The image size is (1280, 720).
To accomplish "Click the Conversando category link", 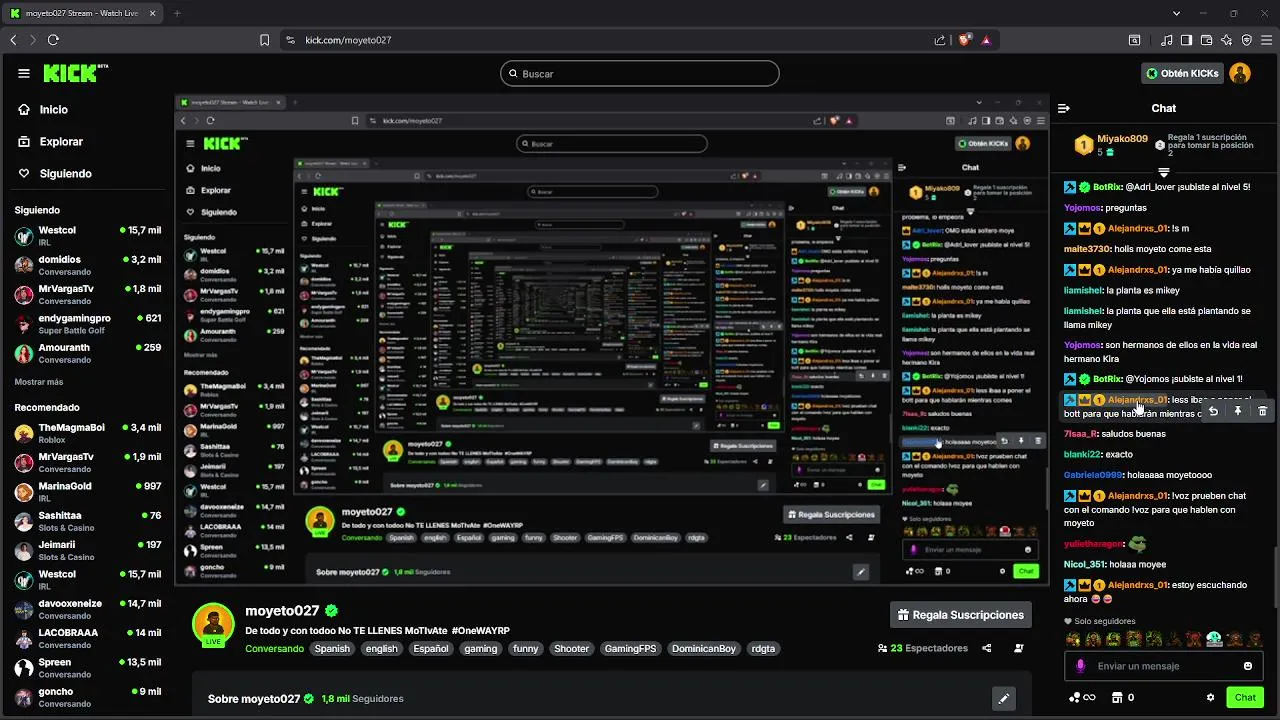I will [274, 649].
